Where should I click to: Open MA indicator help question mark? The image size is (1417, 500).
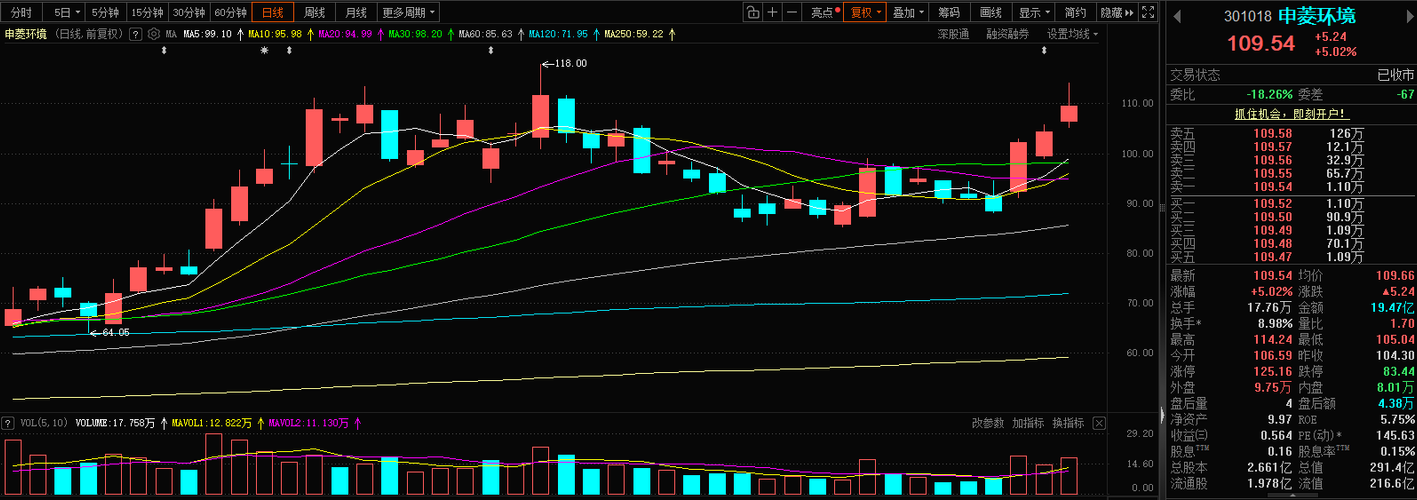135,34
